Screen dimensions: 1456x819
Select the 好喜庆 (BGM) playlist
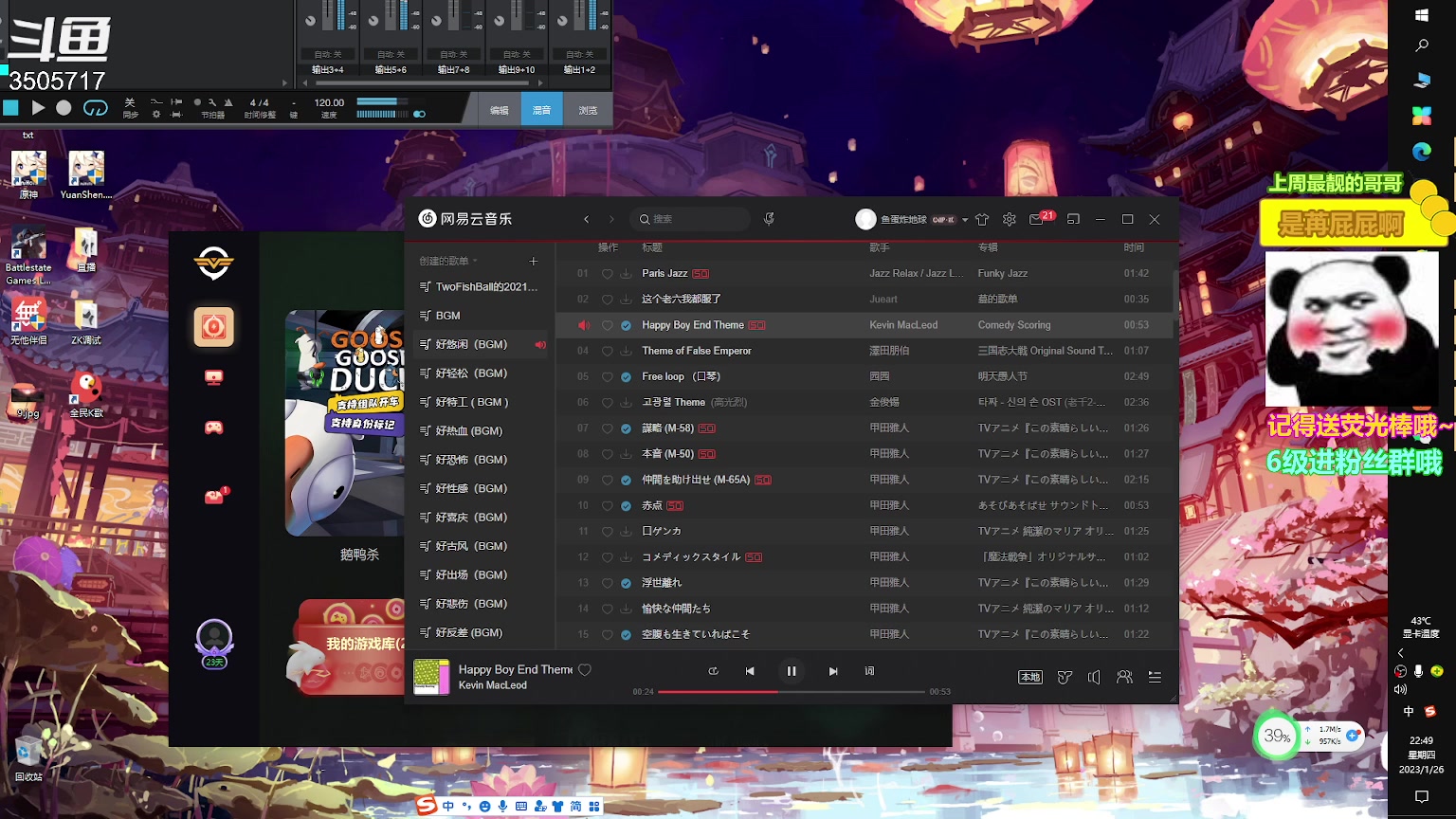[480, 518]
